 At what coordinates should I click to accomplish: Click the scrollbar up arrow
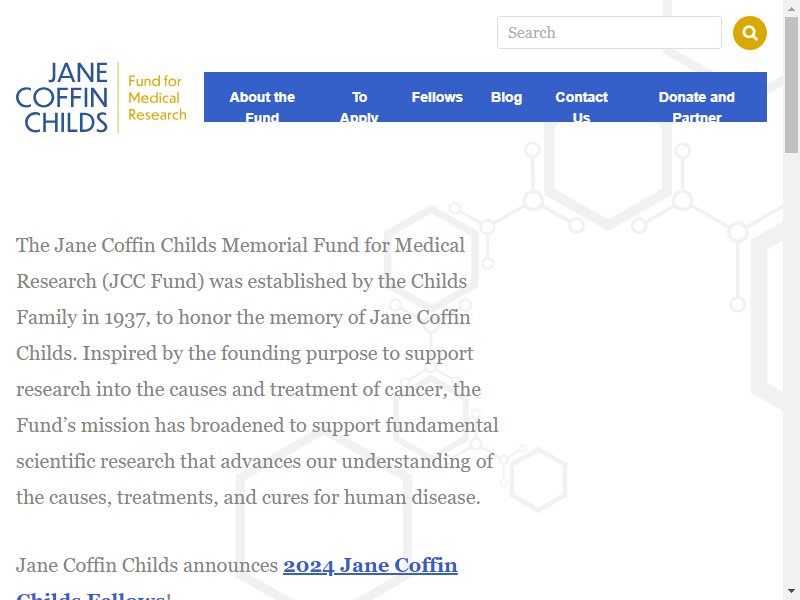[791, 8]
